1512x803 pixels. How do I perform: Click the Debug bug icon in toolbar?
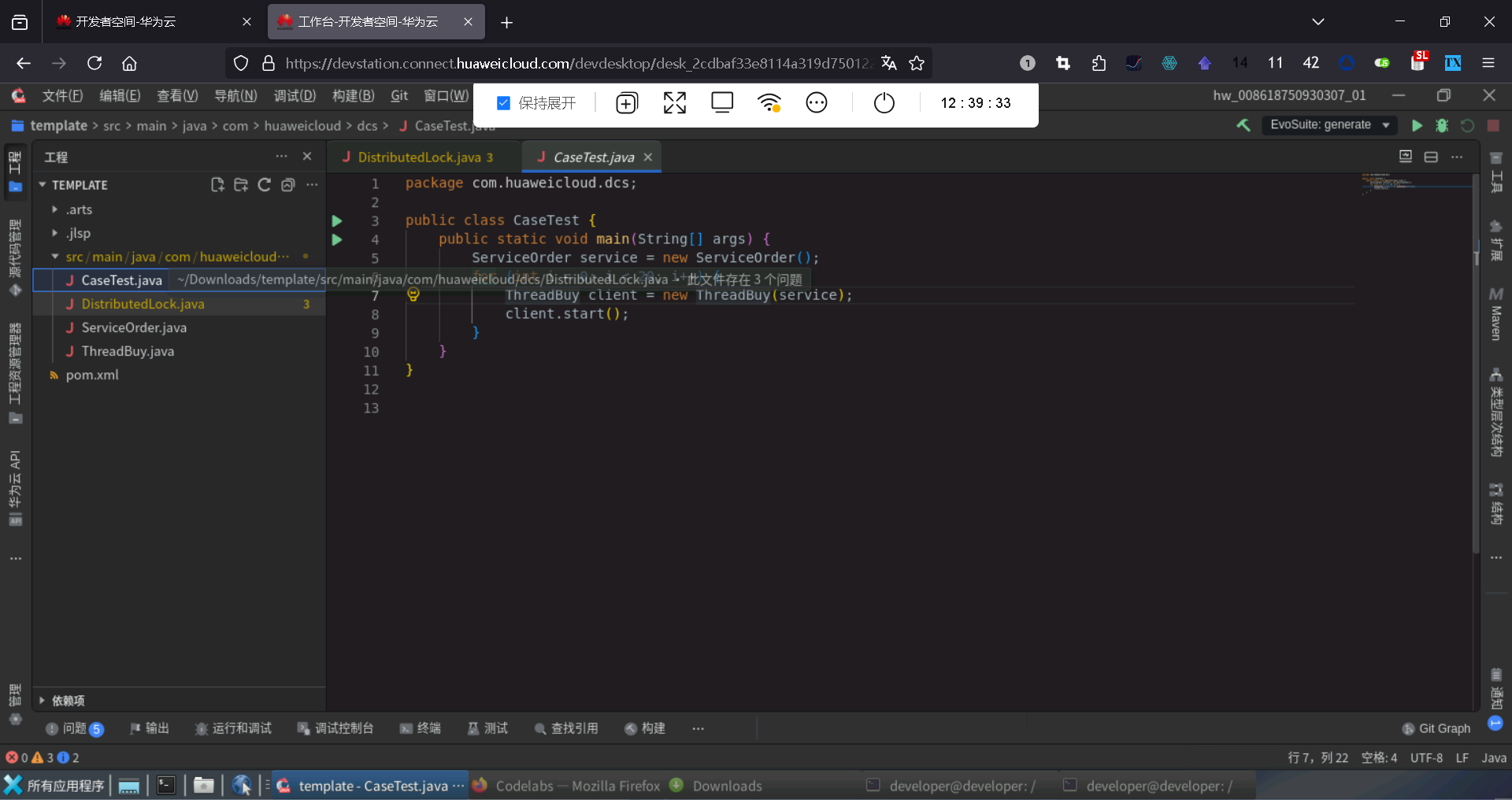[1442, 126]
